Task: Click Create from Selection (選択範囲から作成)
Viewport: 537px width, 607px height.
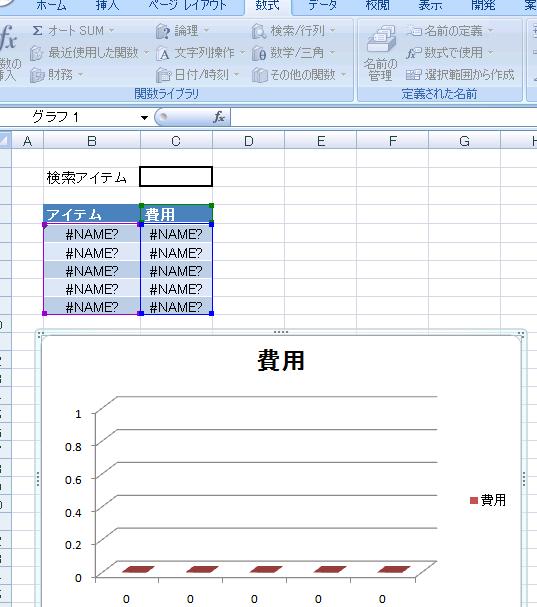Action: pos(460,75)
